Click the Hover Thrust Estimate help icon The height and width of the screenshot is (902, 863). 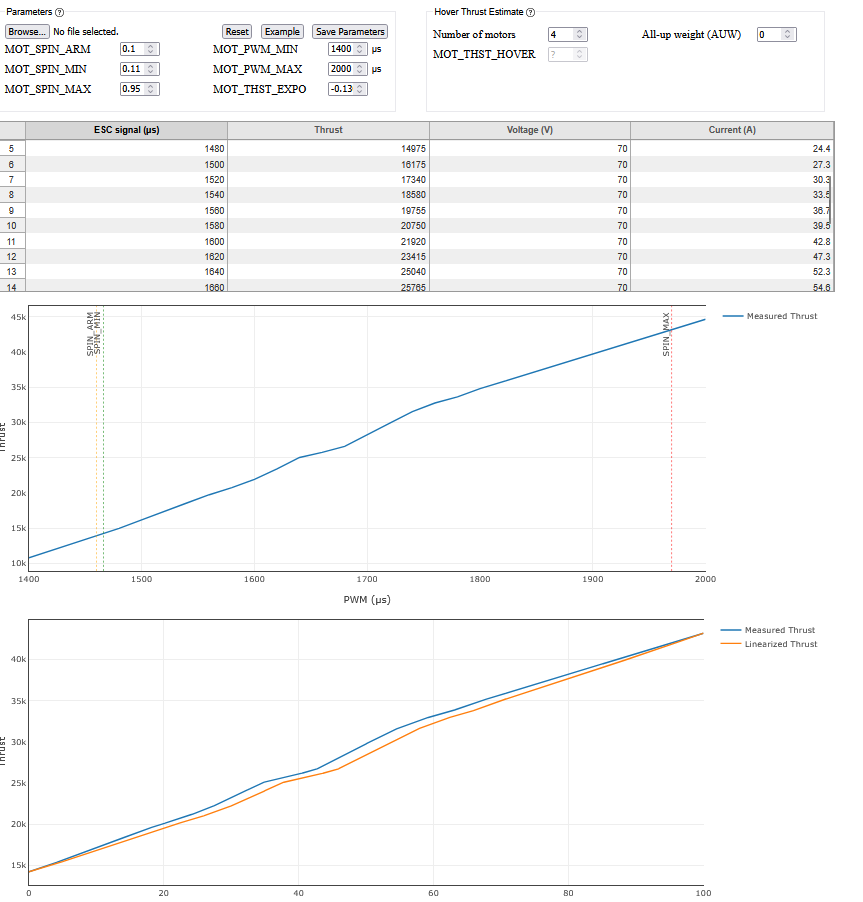530,12
